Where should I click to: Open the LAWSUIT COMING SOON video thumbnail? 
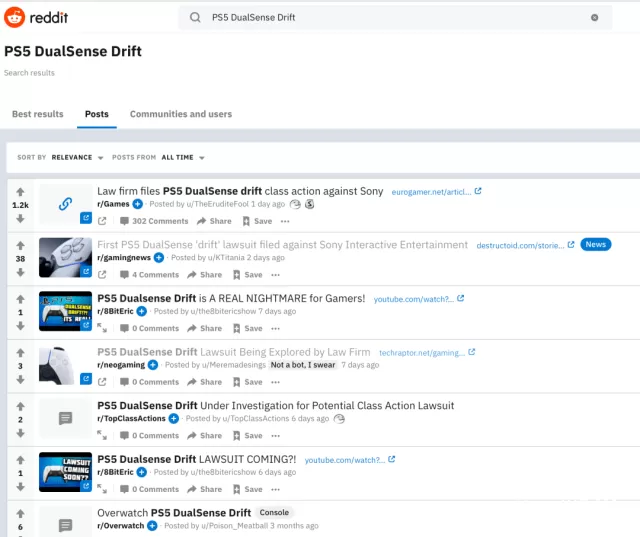[x=65, y=472]
